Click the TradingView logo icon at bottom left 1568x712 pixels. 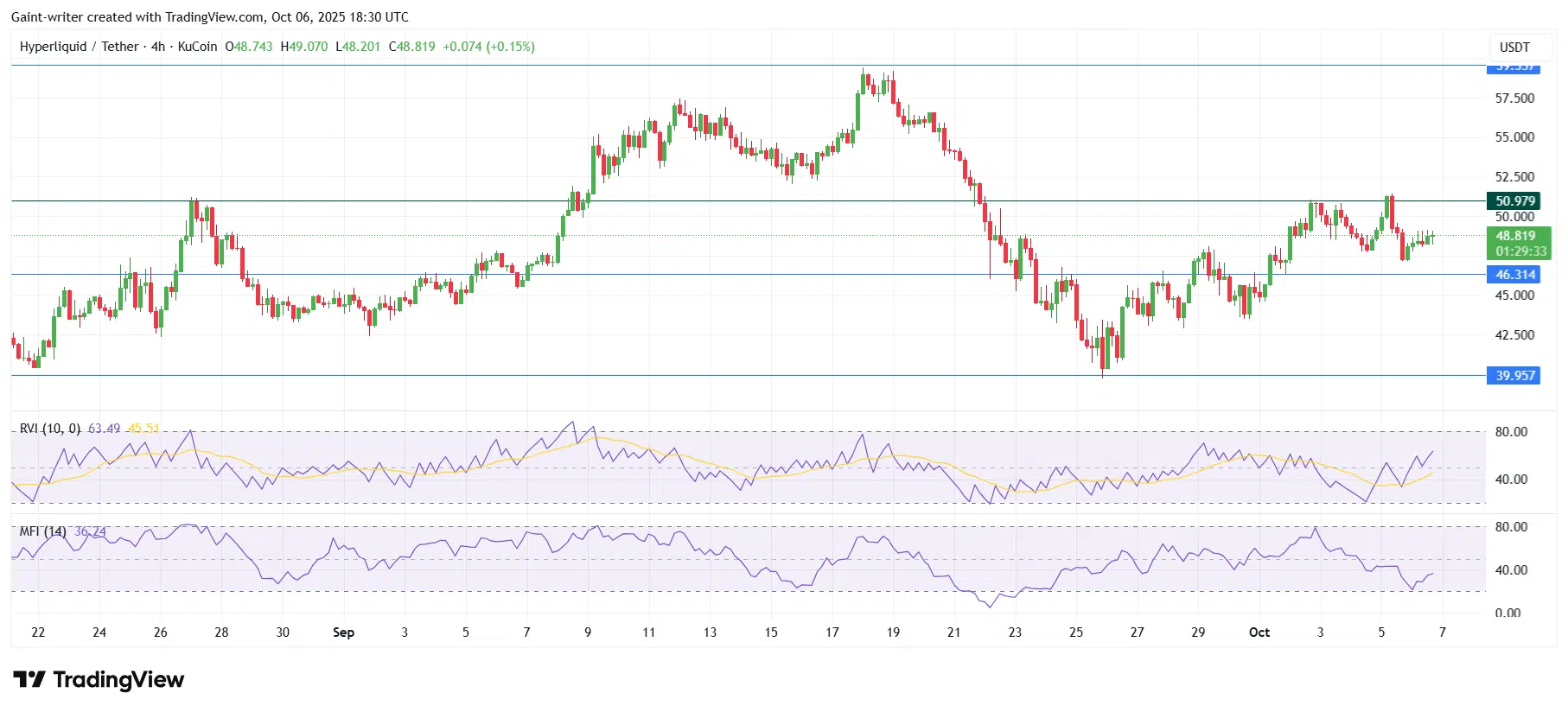[x=29, y=680]
